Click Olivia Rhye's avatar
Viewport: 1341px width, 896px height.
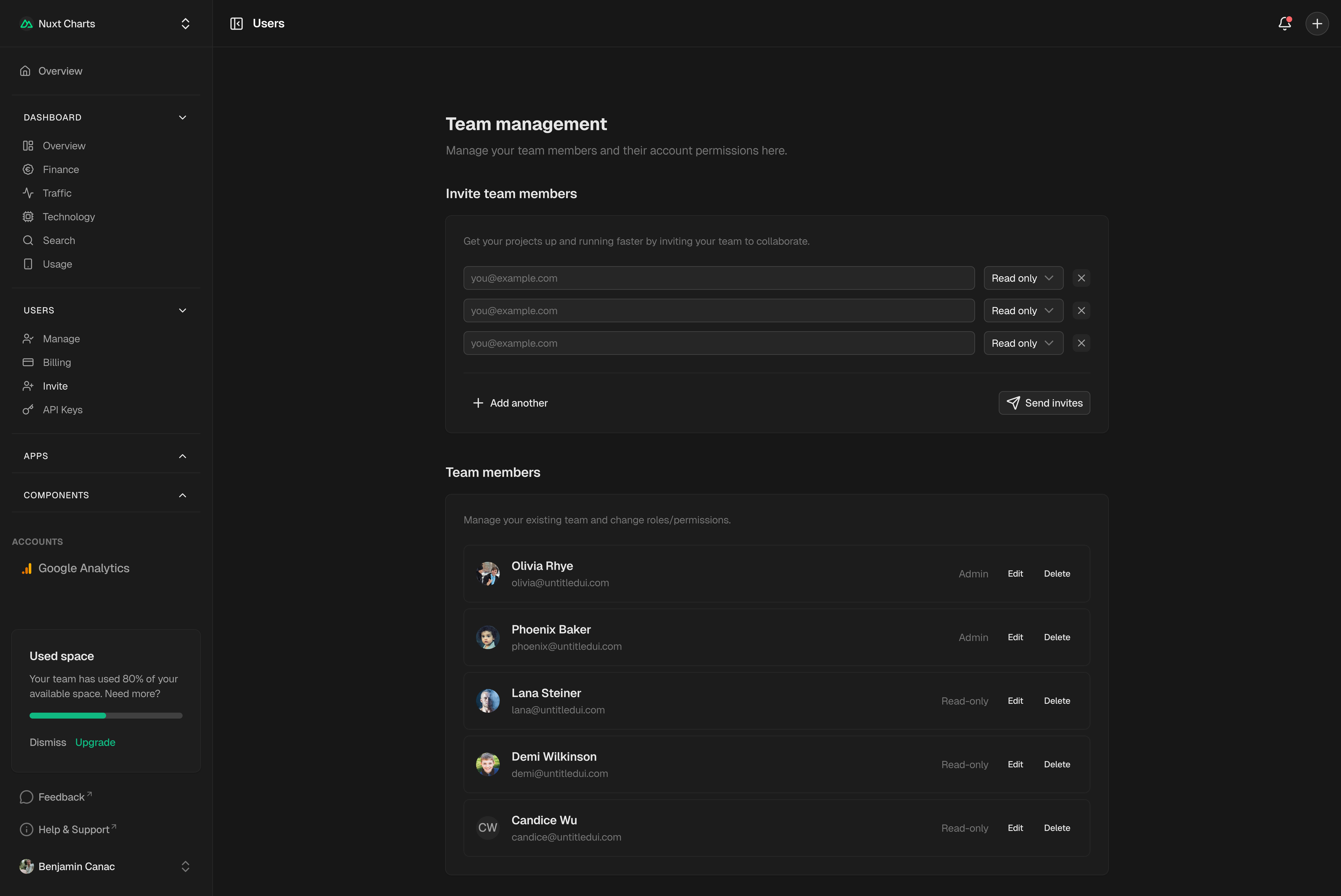(488, 573)
